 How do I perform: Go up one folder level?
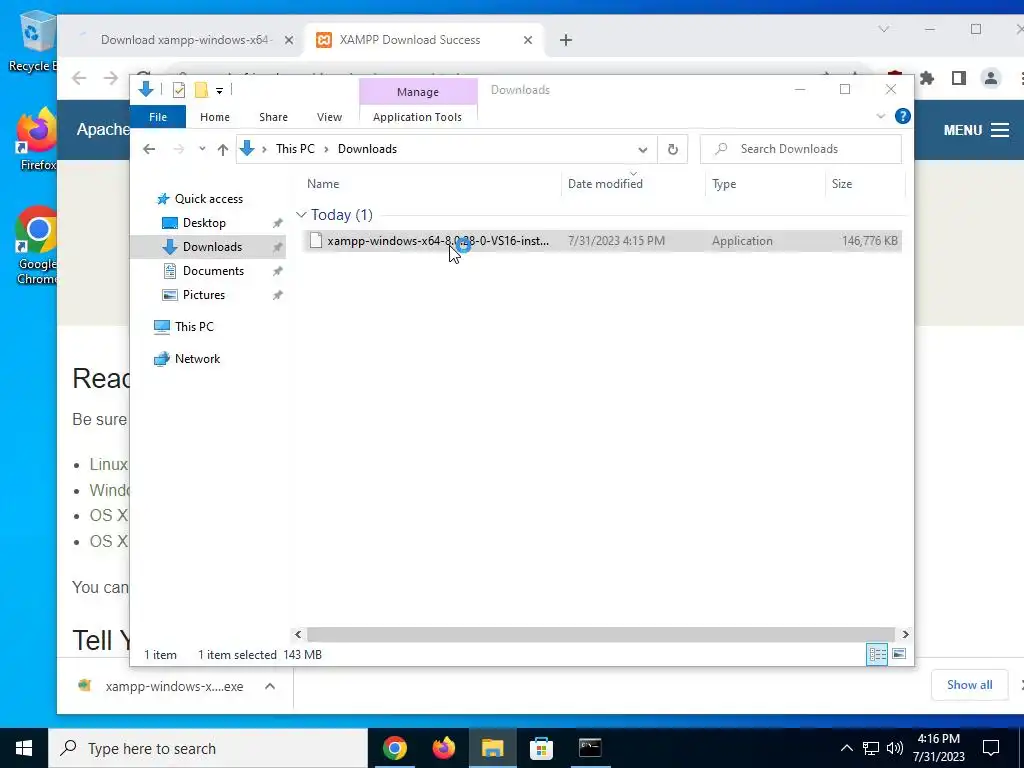pos(223,150)
